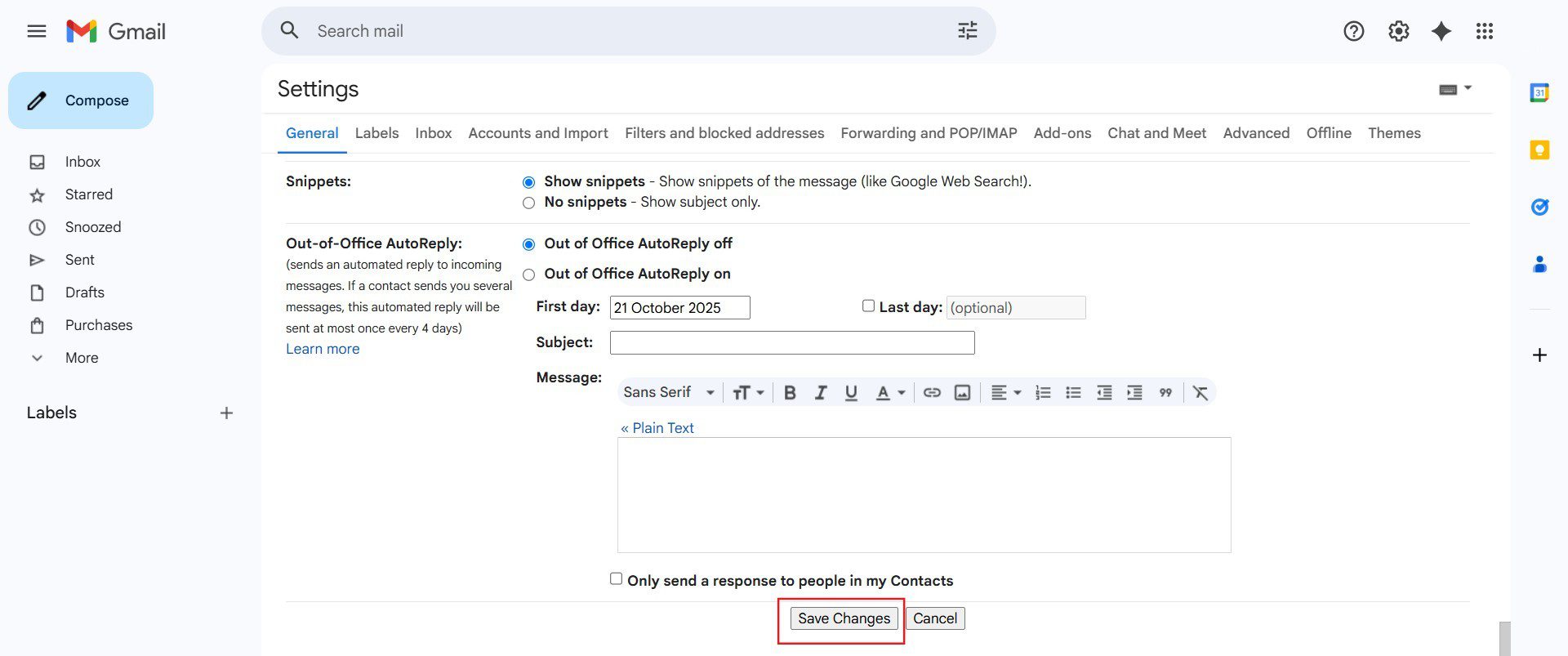Open text color picker
The height and width of the screenshot is (656, 1568).
[x=889, y=393]
